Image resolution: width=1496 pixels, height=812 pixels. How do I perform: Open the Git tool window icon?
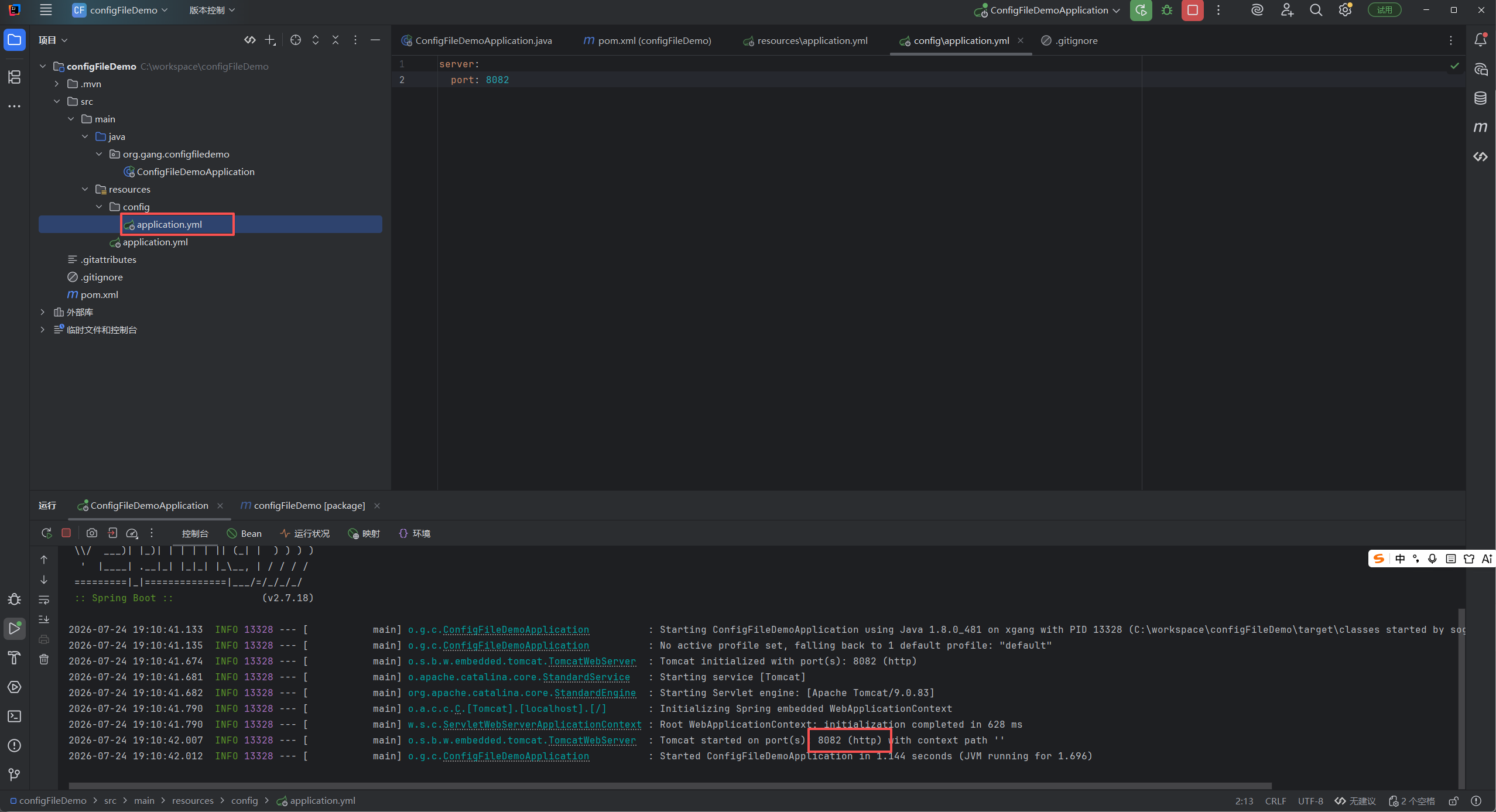(x=15, y=775)
